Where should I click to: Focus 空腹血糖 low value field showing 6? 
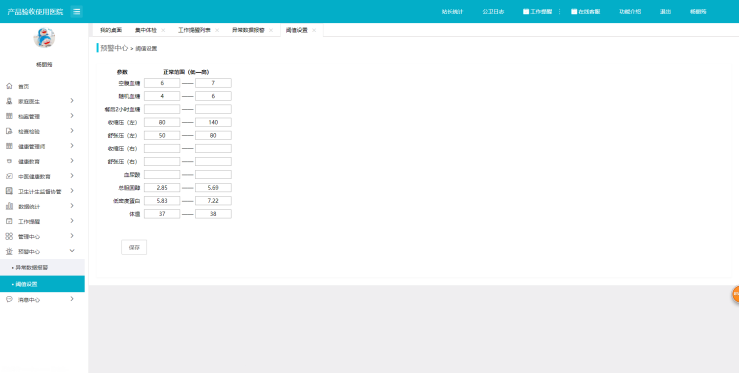pos(162,83)
